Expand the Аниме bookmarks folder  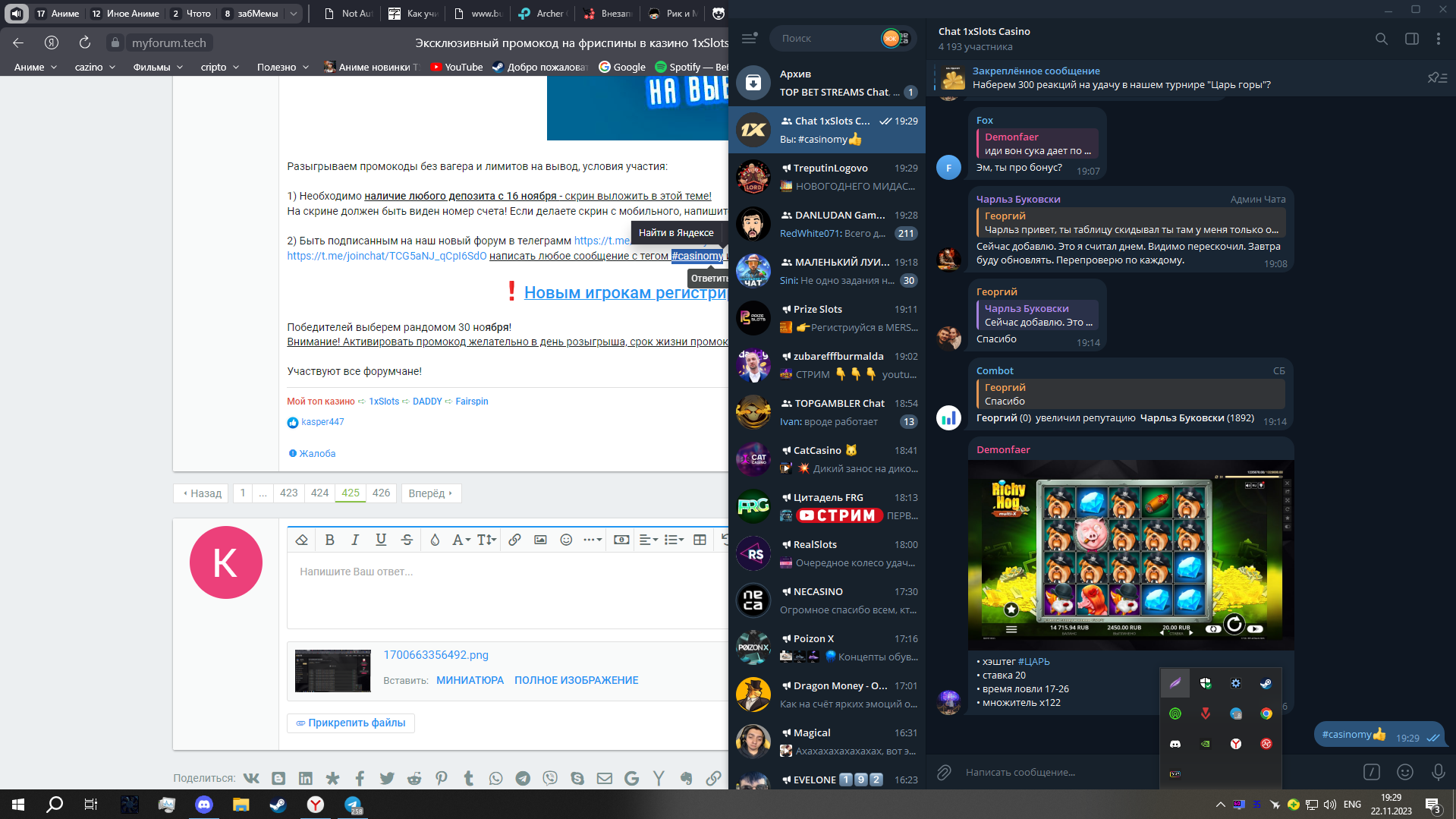click(36, 67)
